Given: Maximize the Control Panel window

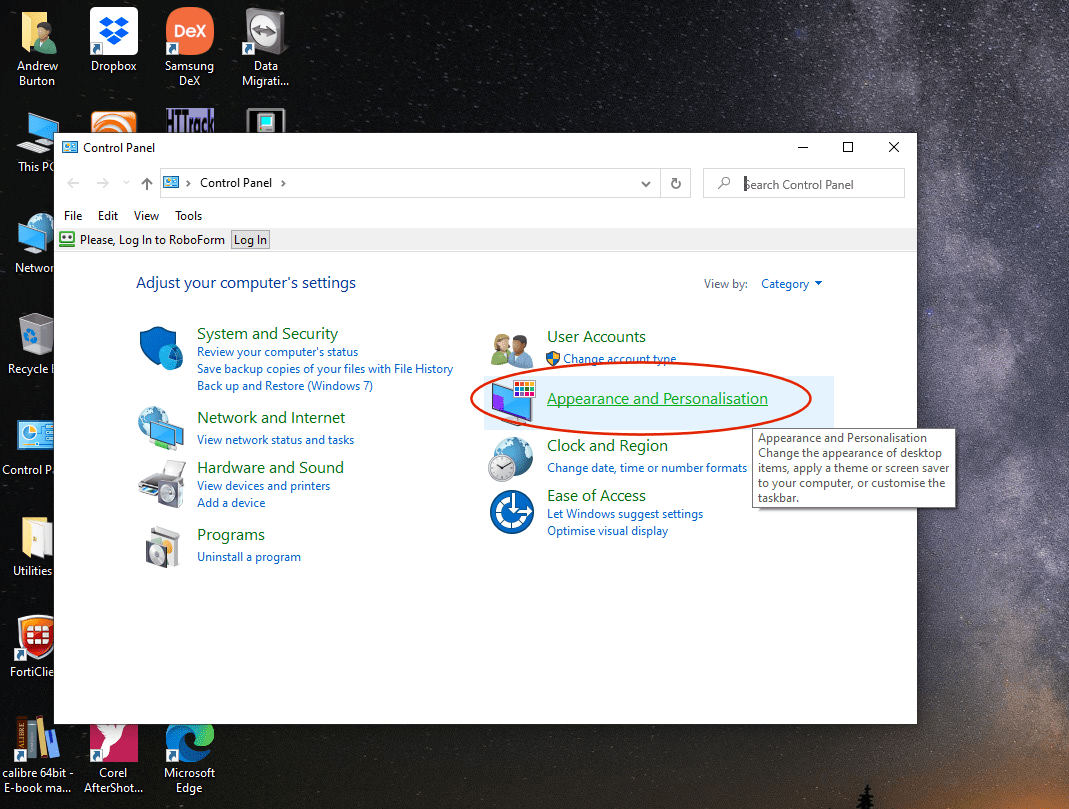Looking at the screenshot, I should pyautogui.click(x=847, y=147).
